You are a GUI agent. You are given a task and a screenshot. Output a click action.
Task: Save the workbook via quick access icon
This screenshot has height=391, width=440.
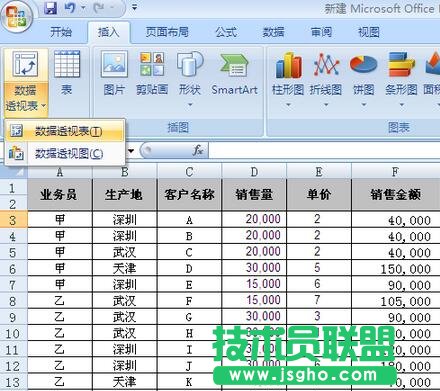[x=51, y=8]
